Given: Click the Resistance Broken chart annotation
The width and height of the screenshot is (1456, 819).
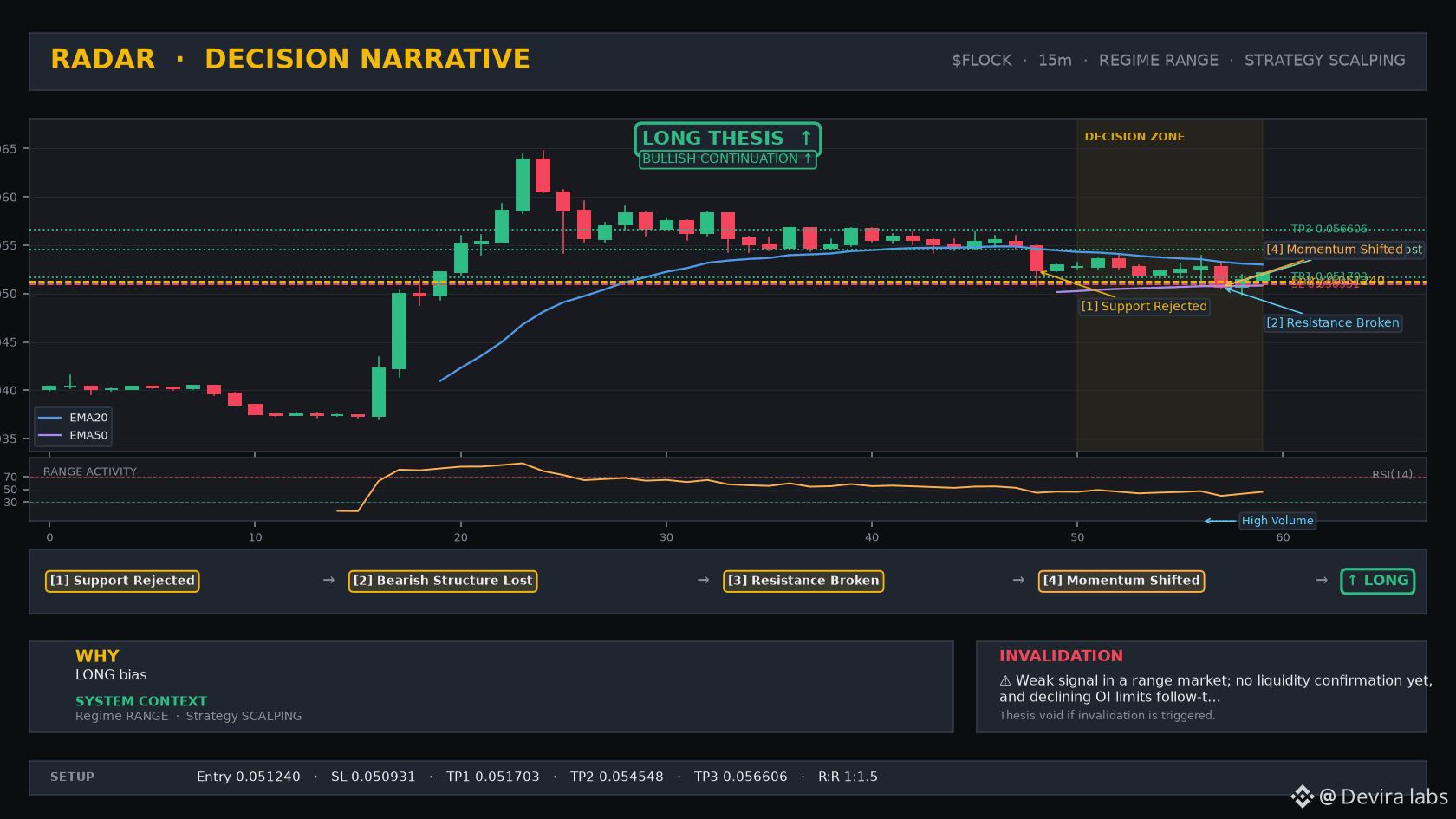Looking at the screenshot, I should (x=1333, y=323).
